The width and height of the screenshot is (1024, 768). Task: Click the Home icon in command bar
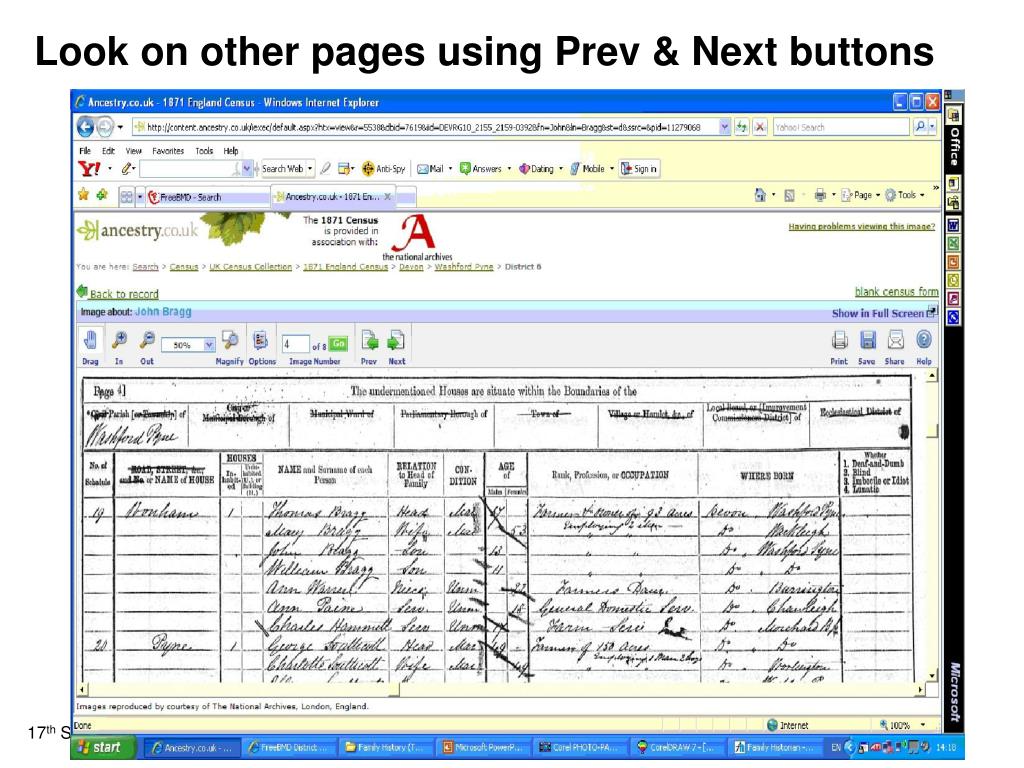[760, 195]
